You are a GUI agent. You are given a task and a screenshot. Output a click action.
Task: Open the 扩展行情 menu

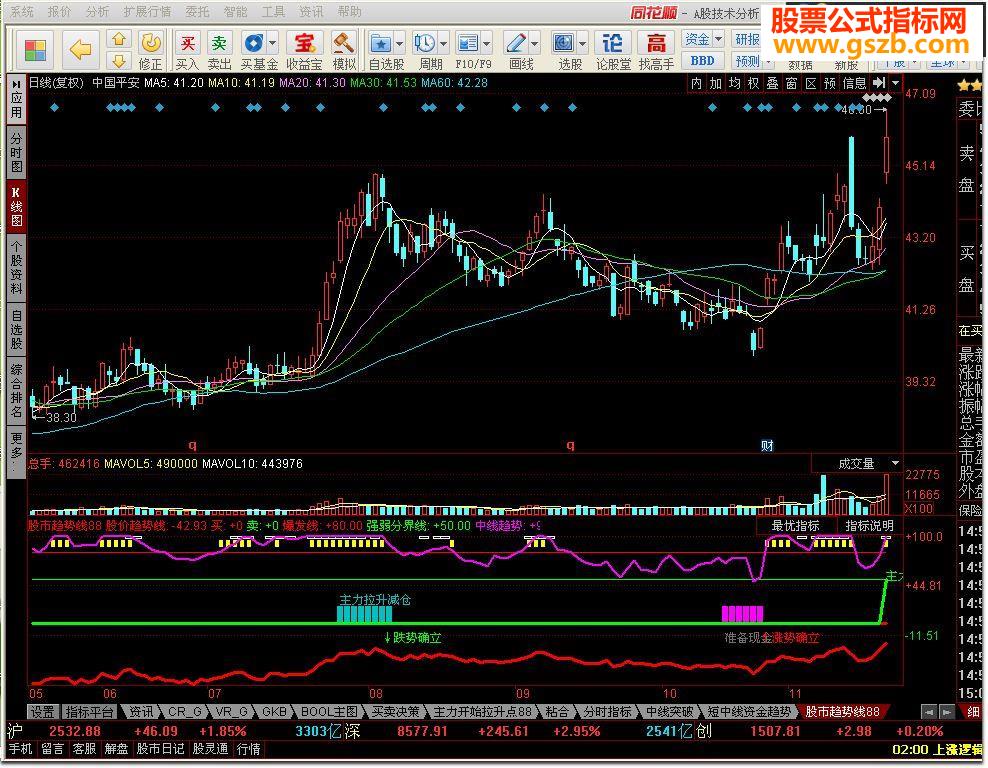coord(147,11)
